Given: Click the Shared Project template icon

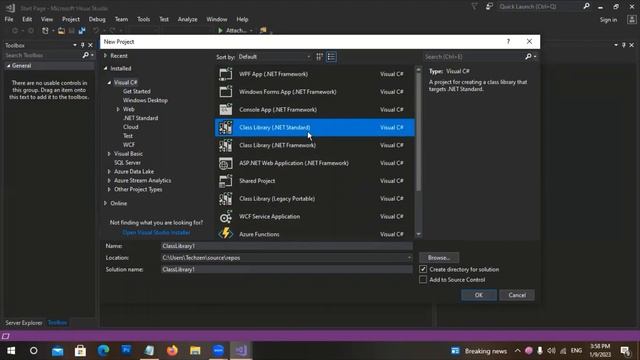Looking at the screenshot, I should [225, 181].
